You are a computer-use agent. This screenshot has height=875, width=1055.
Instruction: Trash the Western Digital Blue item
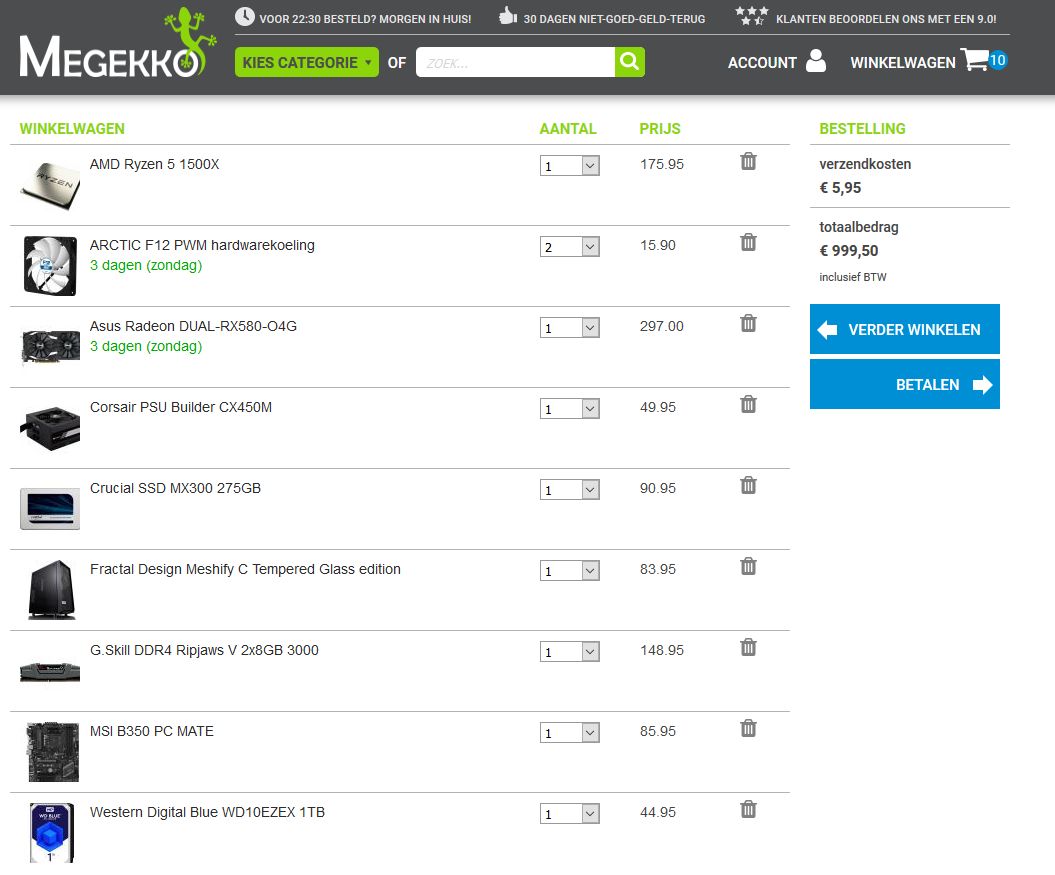tap(748, 809)
